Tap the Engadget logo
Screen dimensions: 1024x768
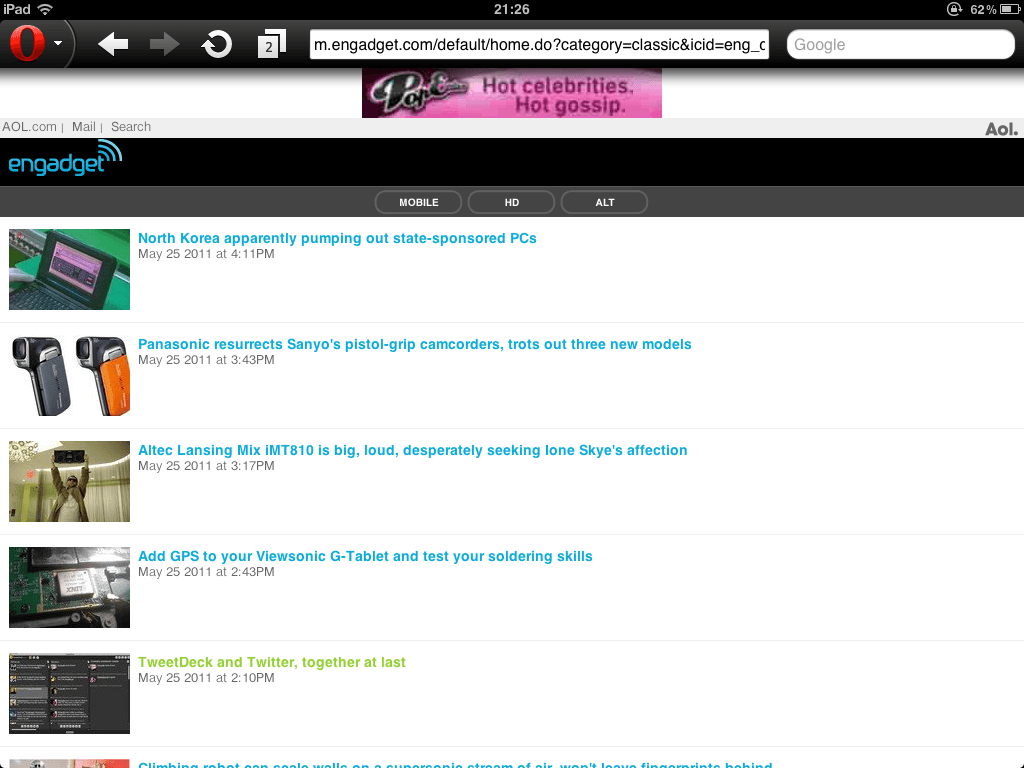pyautogui.click(x=65, y=159)
